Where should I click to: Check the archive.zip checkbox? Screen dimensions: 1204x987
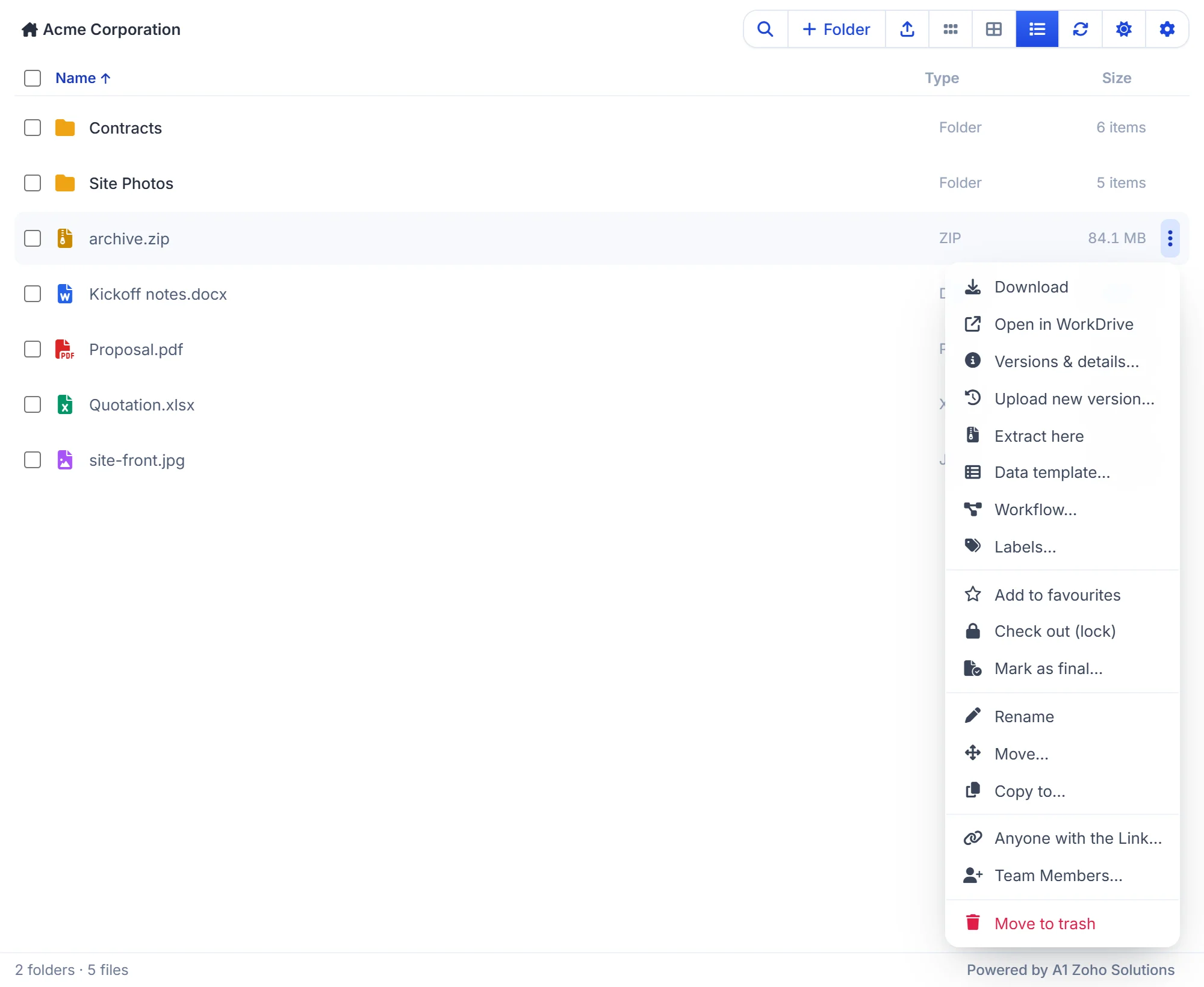33,238
